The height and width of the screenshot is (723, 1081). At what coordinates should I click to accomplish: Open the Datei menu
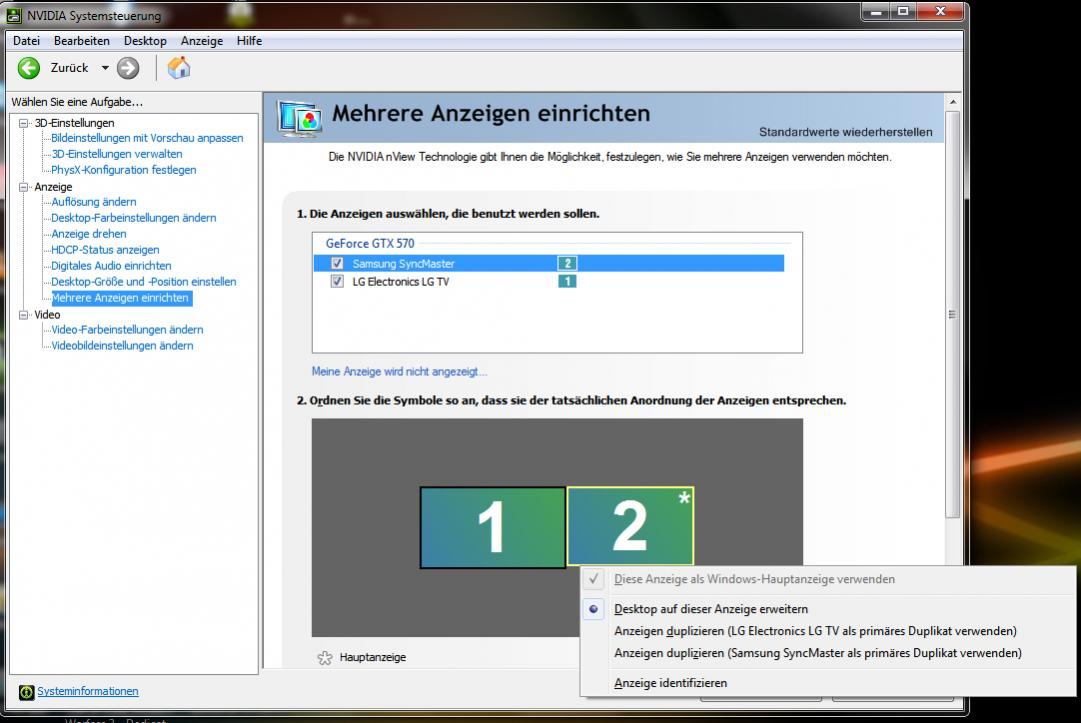(x=26, y=41)
